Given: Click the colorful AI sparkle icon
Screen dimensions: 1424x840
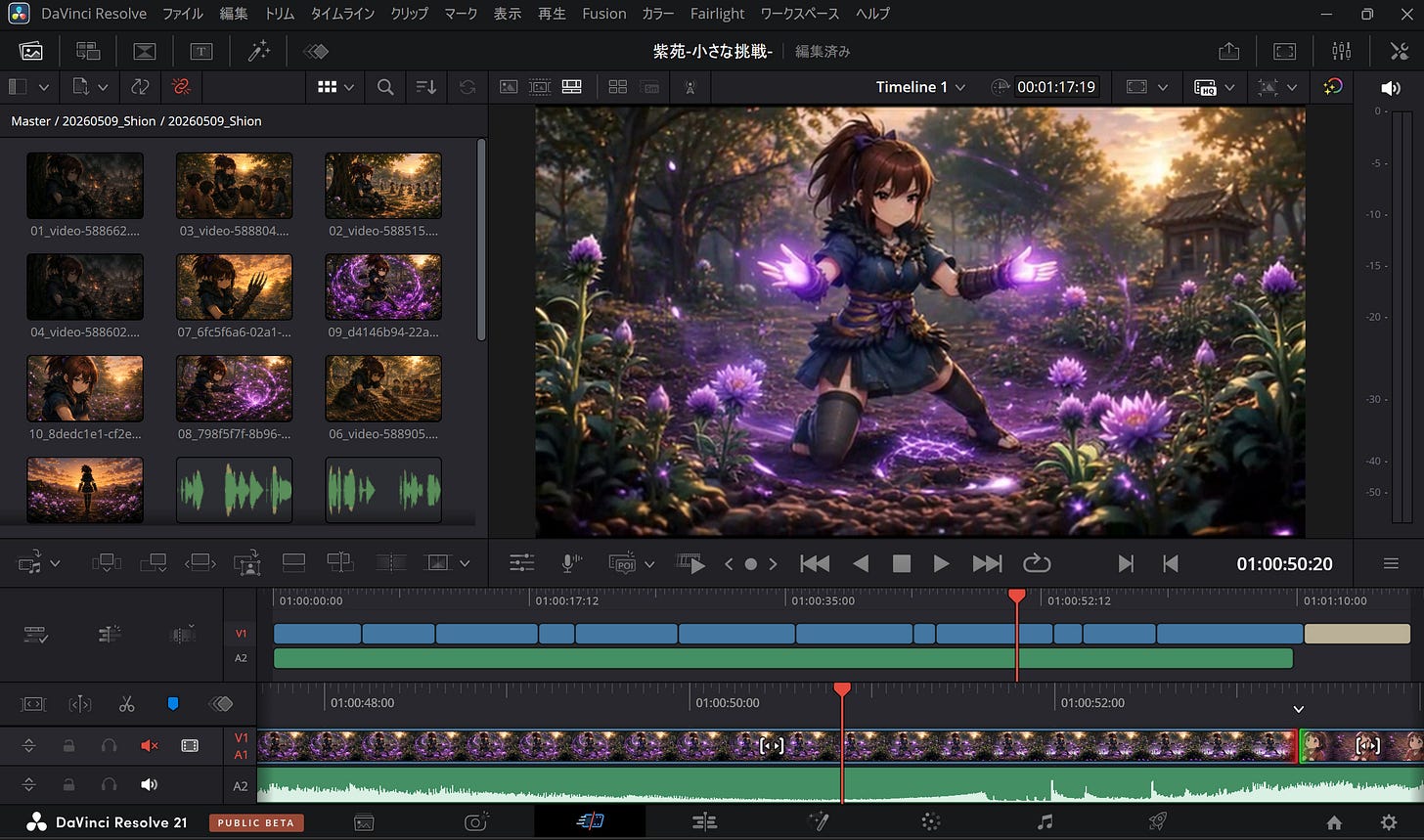Looking at the screenshot, I should pyautogui.click(x=1332, y=87).
